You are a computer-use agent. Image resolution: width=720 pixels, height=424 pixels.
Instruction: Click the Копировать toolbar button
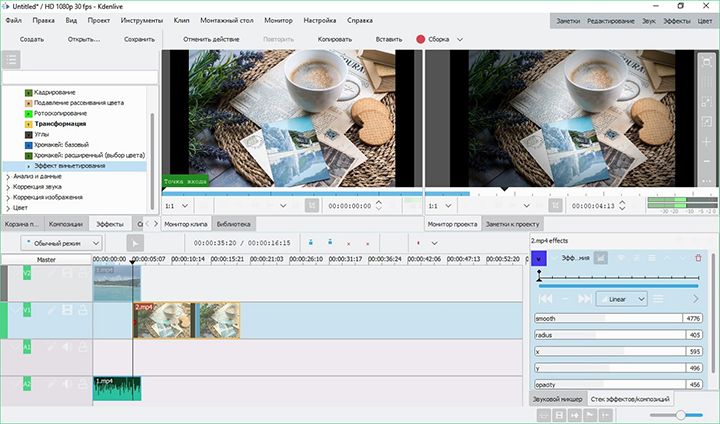click(335, 39)
